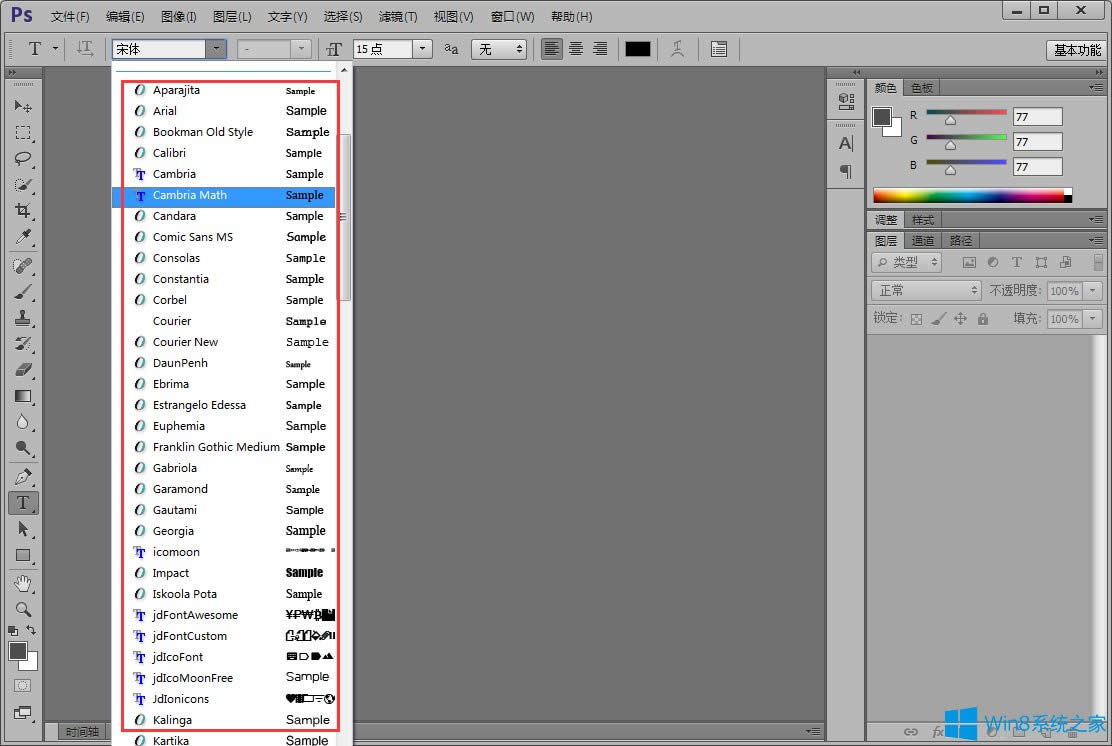Open the font size dropdown
1112x746 pixels.
[422, 49]
